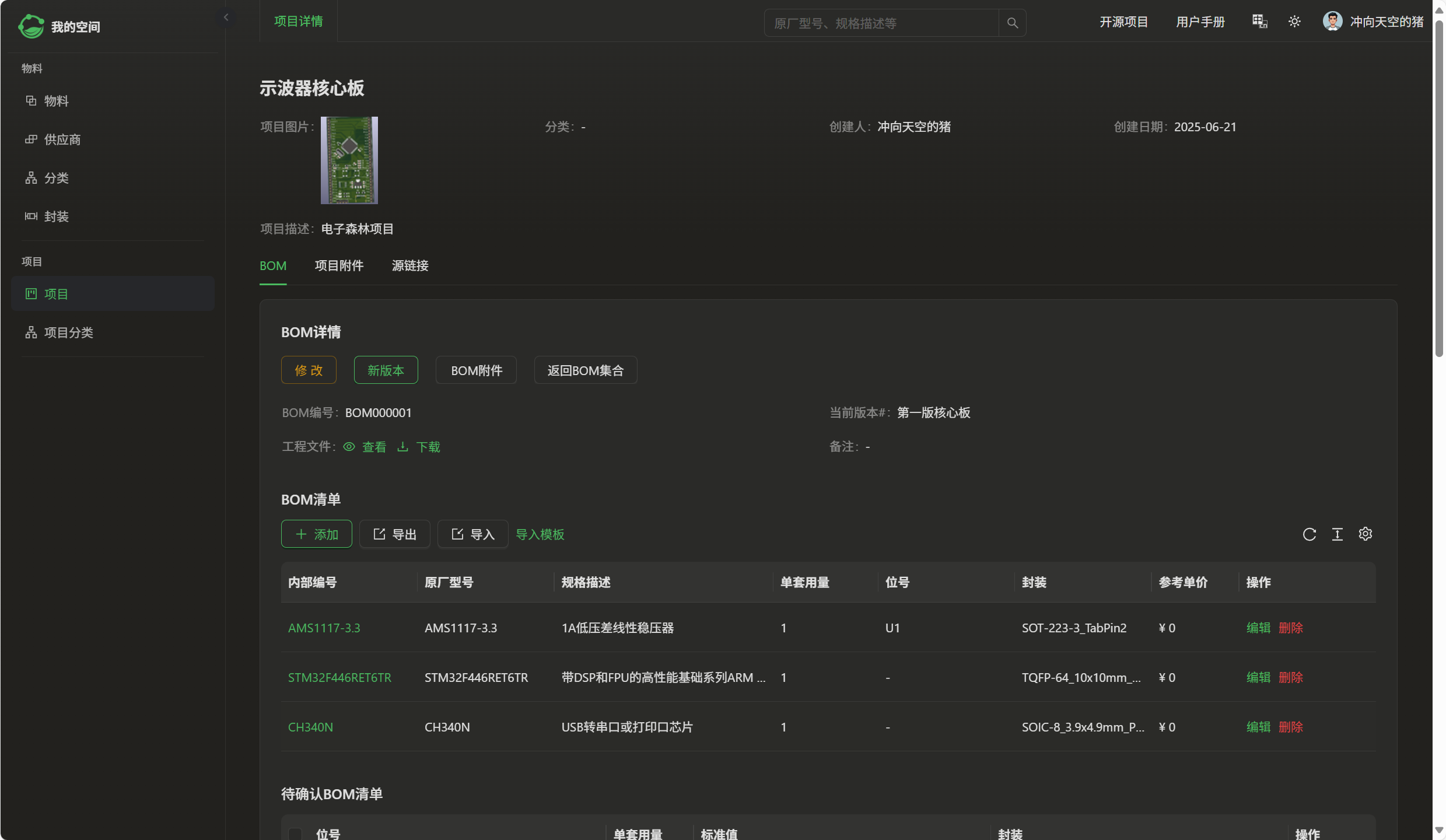Click the table density icon
Image resolution: width=1446 pixels, height=840 pixels.
pos(1337,534)
